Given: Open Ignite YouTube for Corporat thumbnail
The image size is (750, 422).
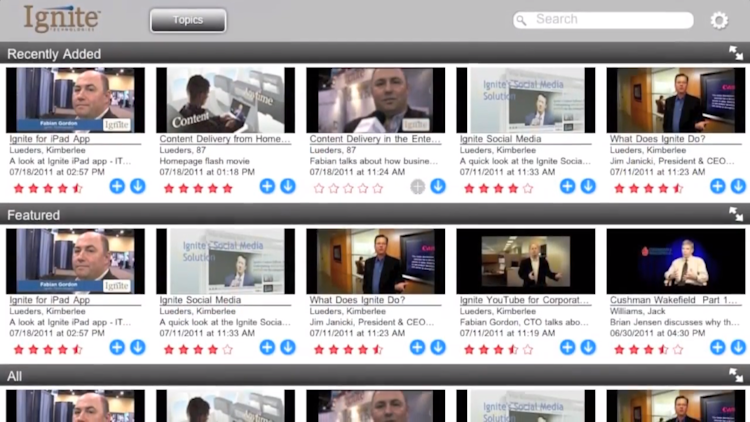Looking at the screenshot, I should (x=526, y=261).
